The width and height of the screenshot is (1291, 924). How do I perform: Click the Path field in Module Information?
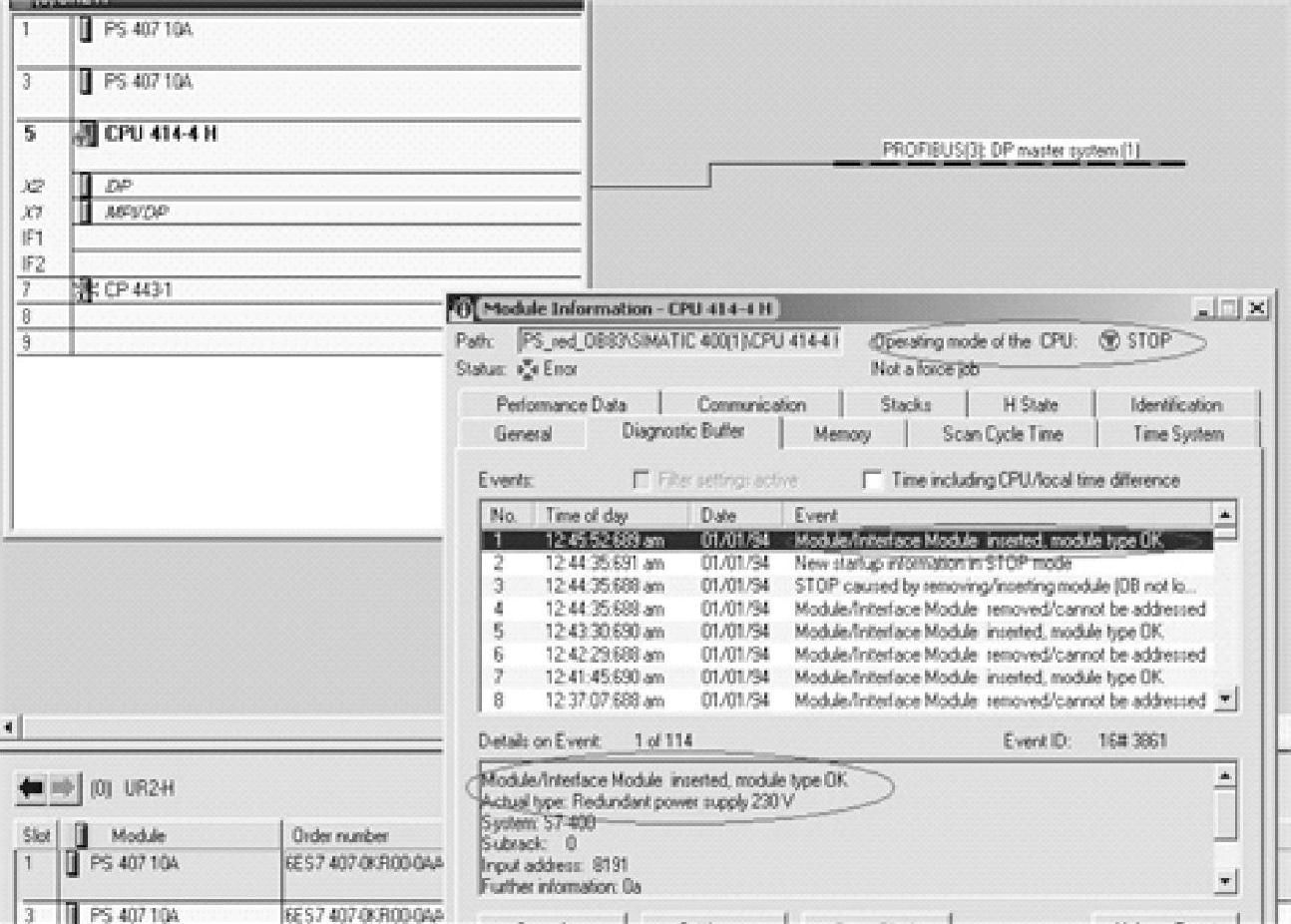(x=679, y=341)
